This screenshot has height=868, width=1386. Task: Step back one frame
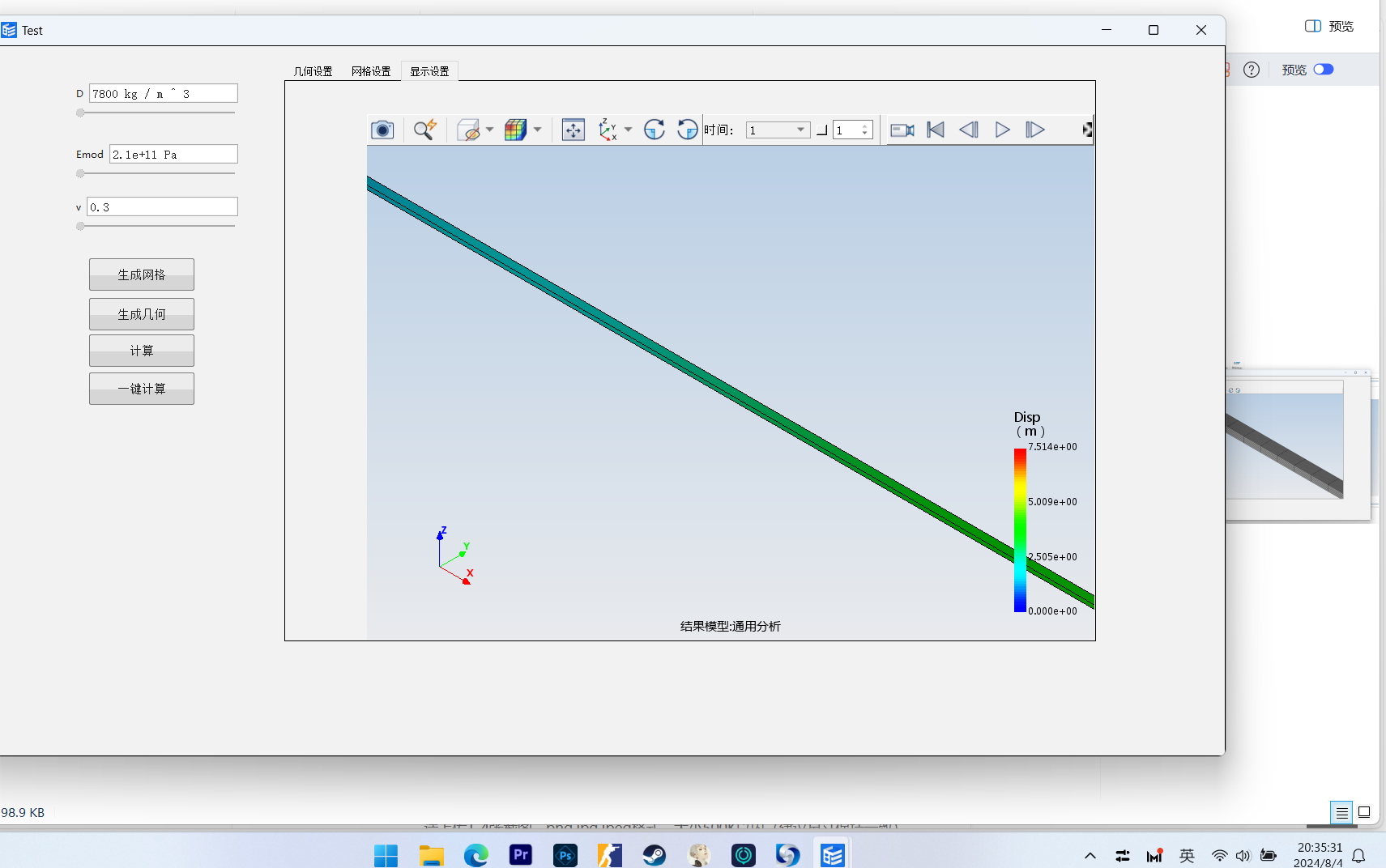[x=969, y=130]
